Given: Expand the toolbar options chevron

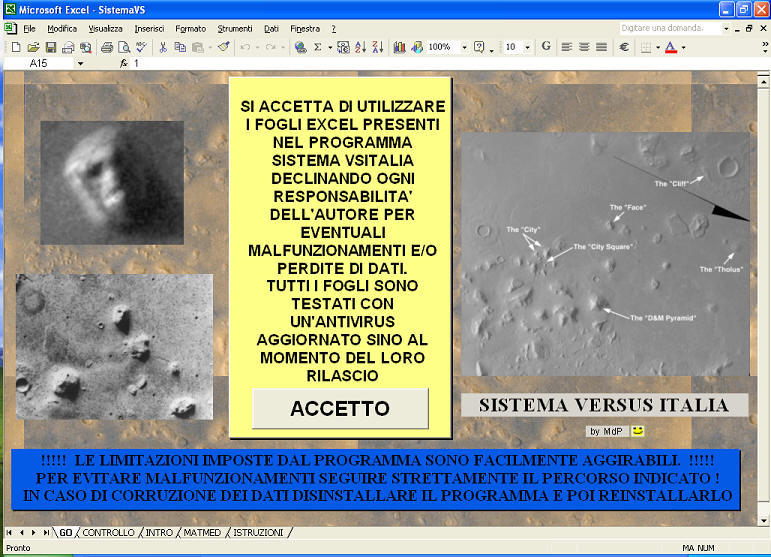Looking at the screenshot, I should (765, 47).
